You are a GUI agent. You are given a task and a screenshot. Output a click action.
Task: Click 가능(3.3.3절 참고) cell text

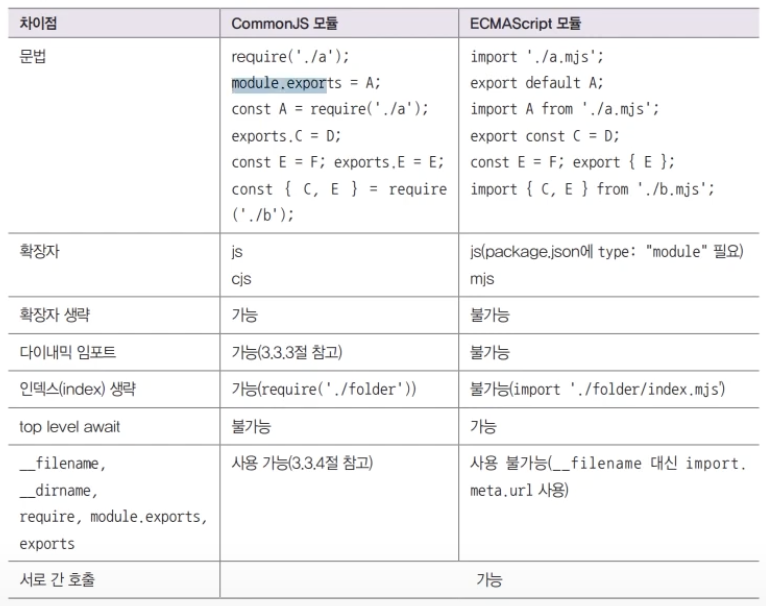pyautogui.click(x=287, y=352)
